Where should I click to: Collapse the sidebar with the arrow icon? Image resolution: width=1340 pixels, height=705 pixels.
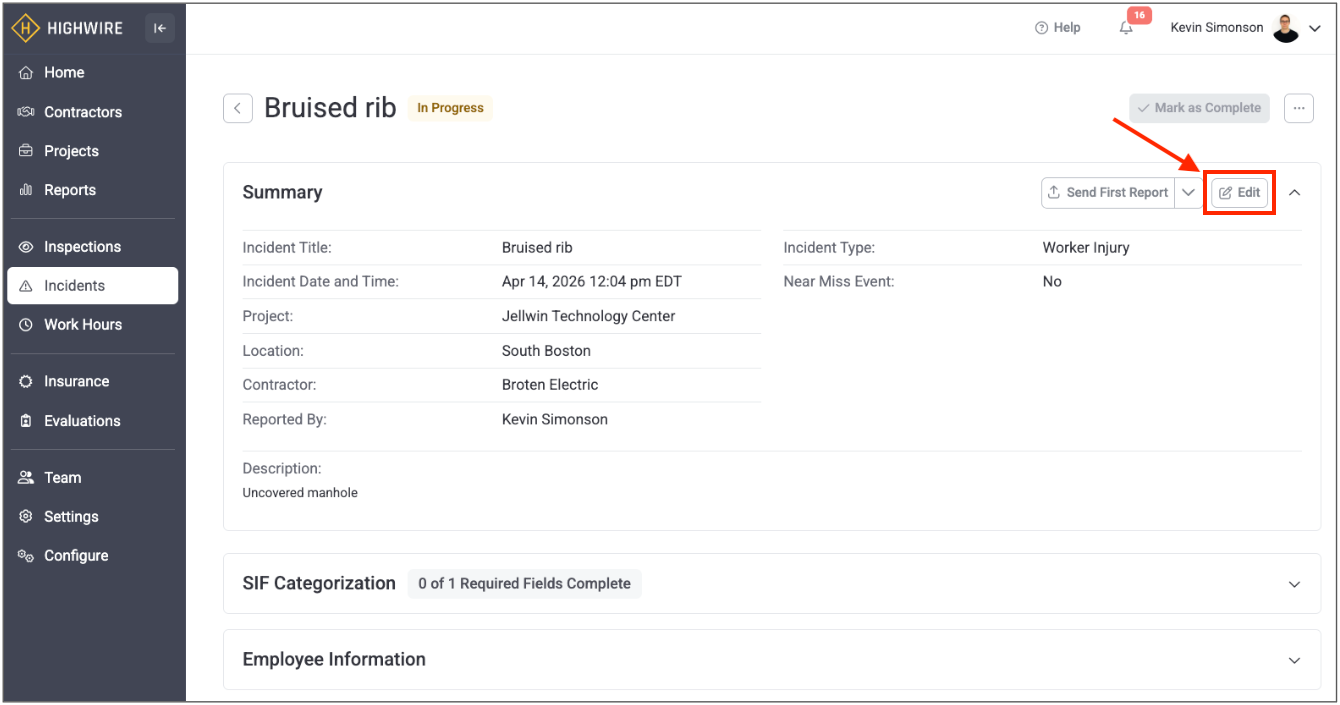pyautogui.click(x=160, y=28)
